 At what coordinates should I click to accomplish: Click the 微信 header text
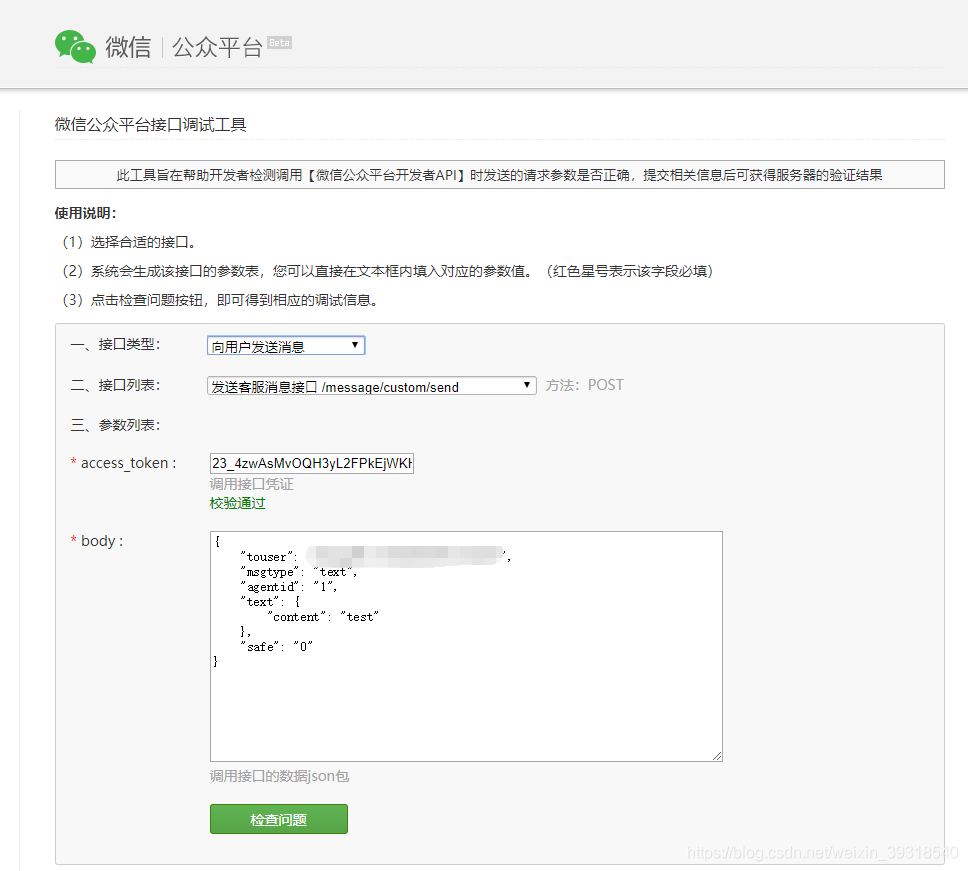pos(128,47)
